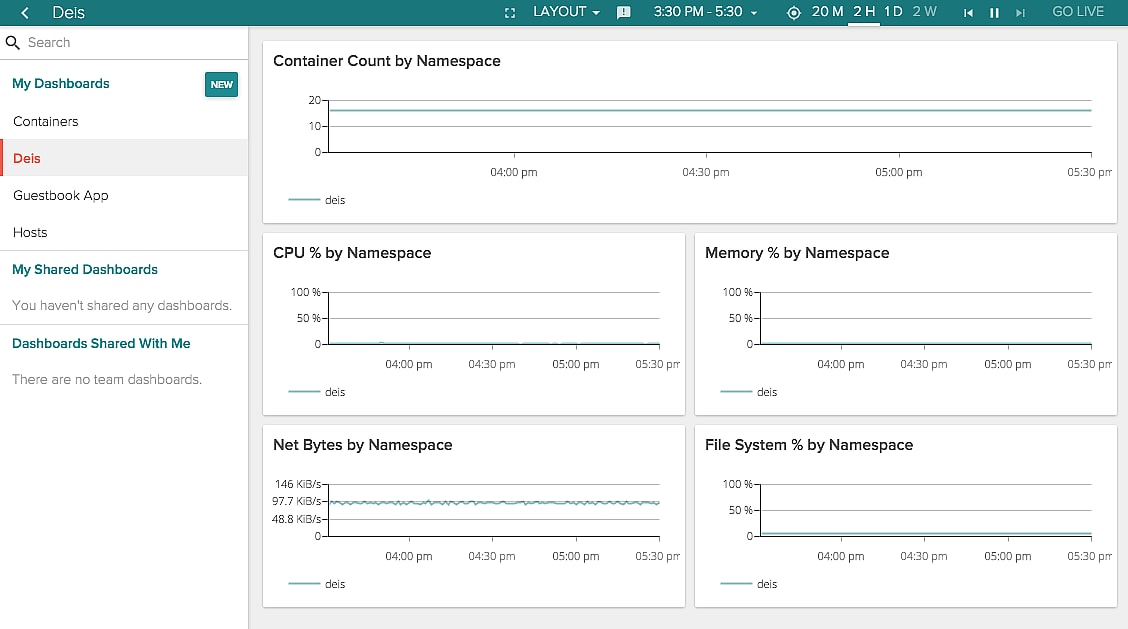Click 97.7 KiB/s axis label
The width and height of the screenshot is (1128, 629).
[x=296, y=501]
